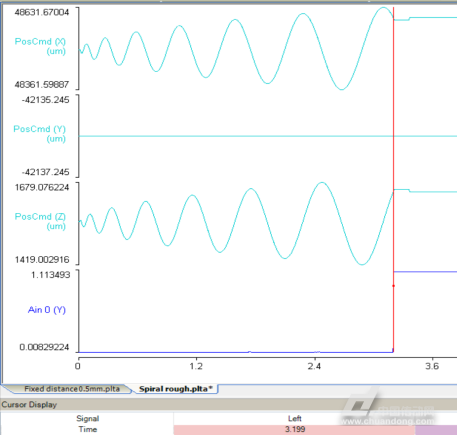Image resolution: width=457 pixels, height=436 pixels.
Task: Click the purple right cursor cell
Action: (436, 430)
